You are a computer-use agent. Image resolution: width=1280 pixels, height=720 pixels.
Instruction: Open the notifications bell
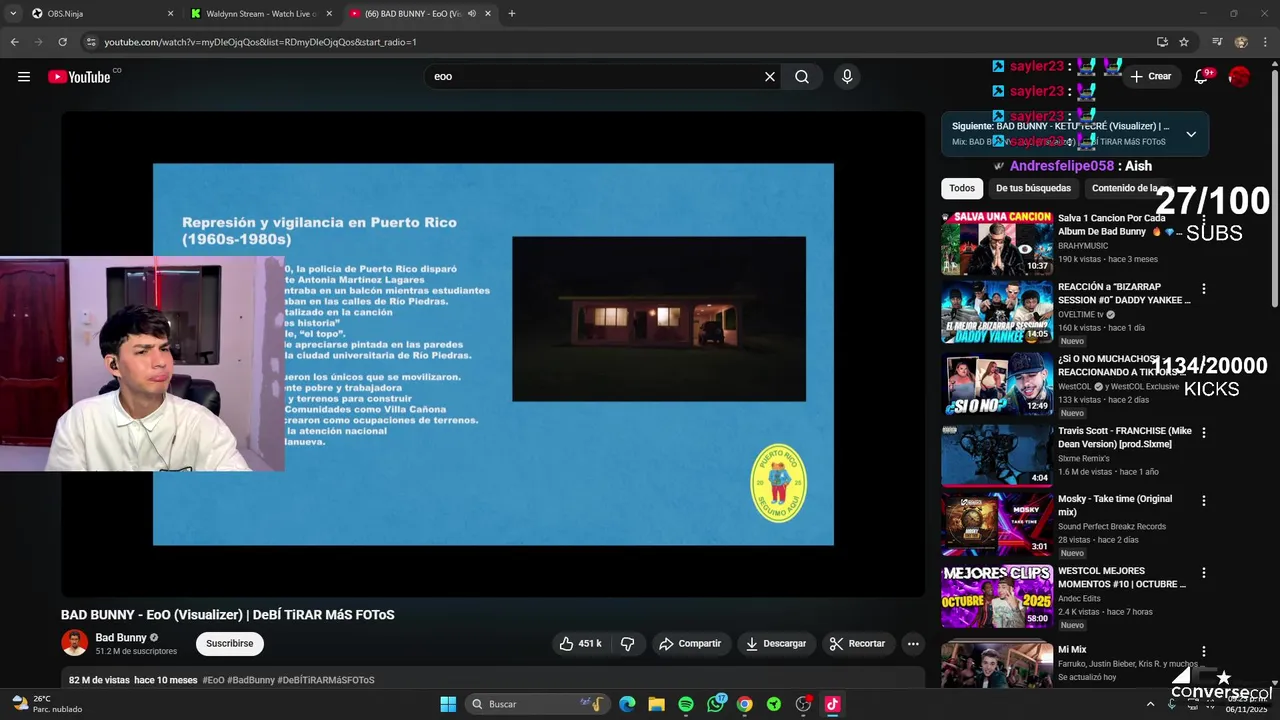click(x=1201, y=77)
